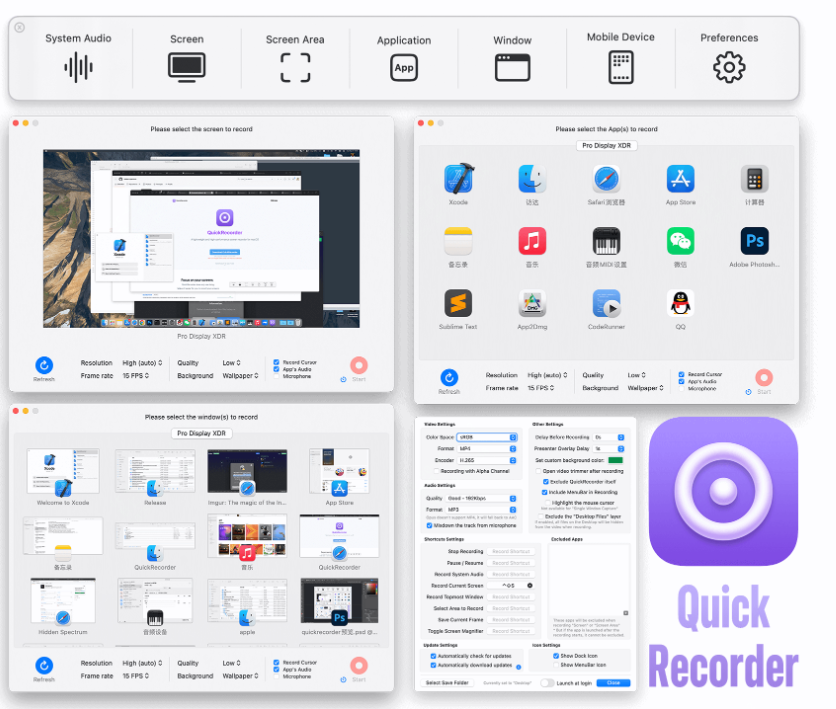Select the QQ penguin app icon

[x=680, y=304]
